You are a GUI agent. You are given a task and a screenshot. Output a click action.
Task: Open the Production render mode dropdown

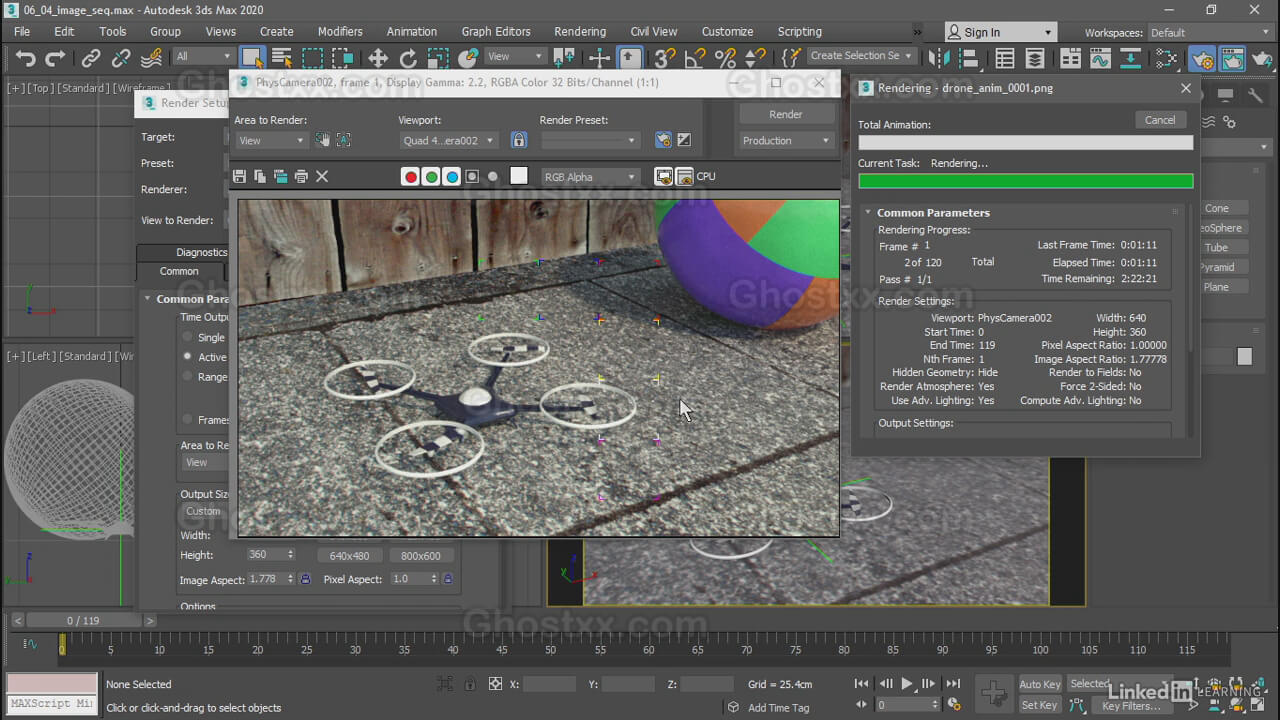tap(785, 141)
